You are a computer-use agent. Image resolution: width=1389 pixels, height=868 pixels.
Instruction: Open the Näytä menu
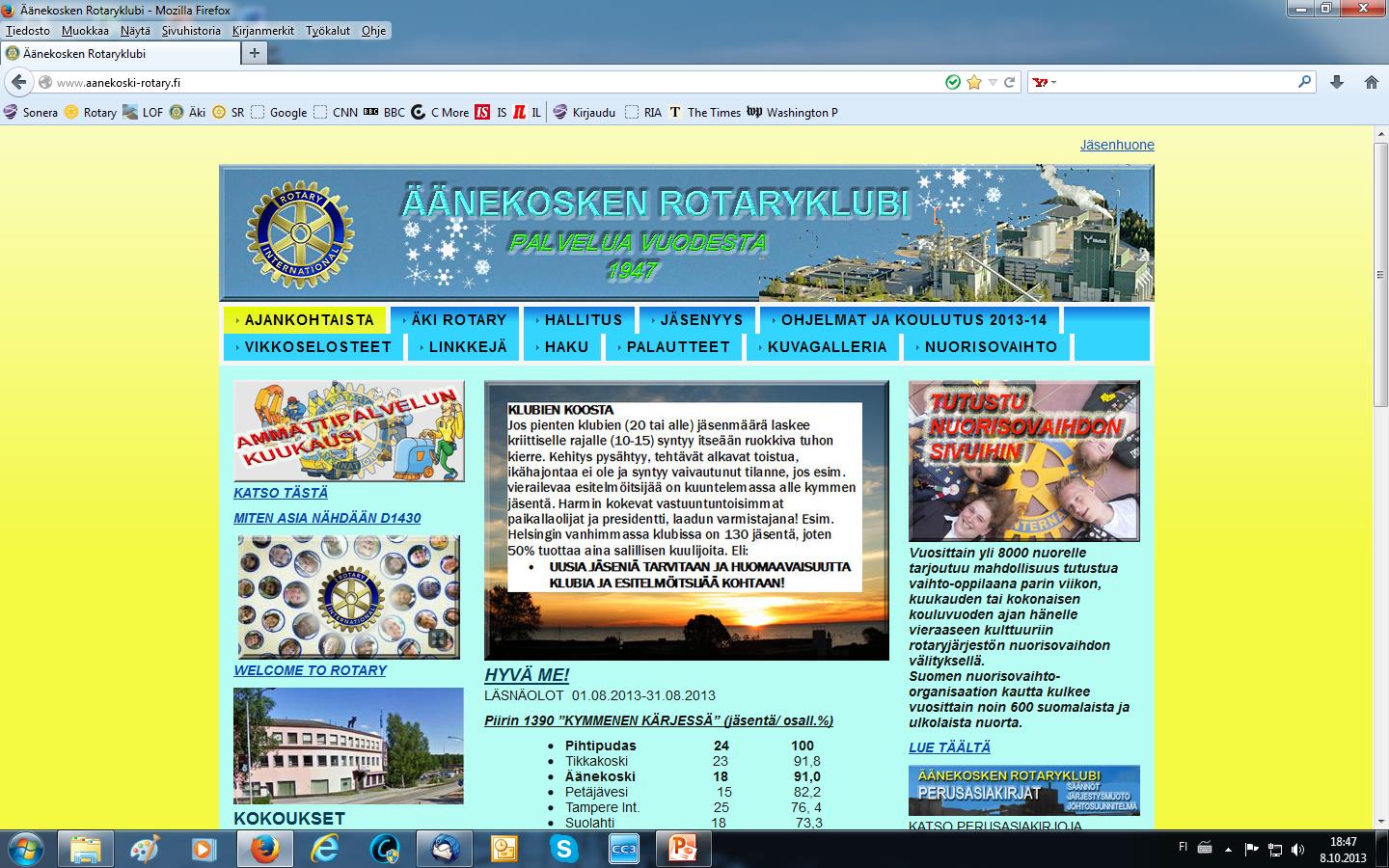(135, 30)
